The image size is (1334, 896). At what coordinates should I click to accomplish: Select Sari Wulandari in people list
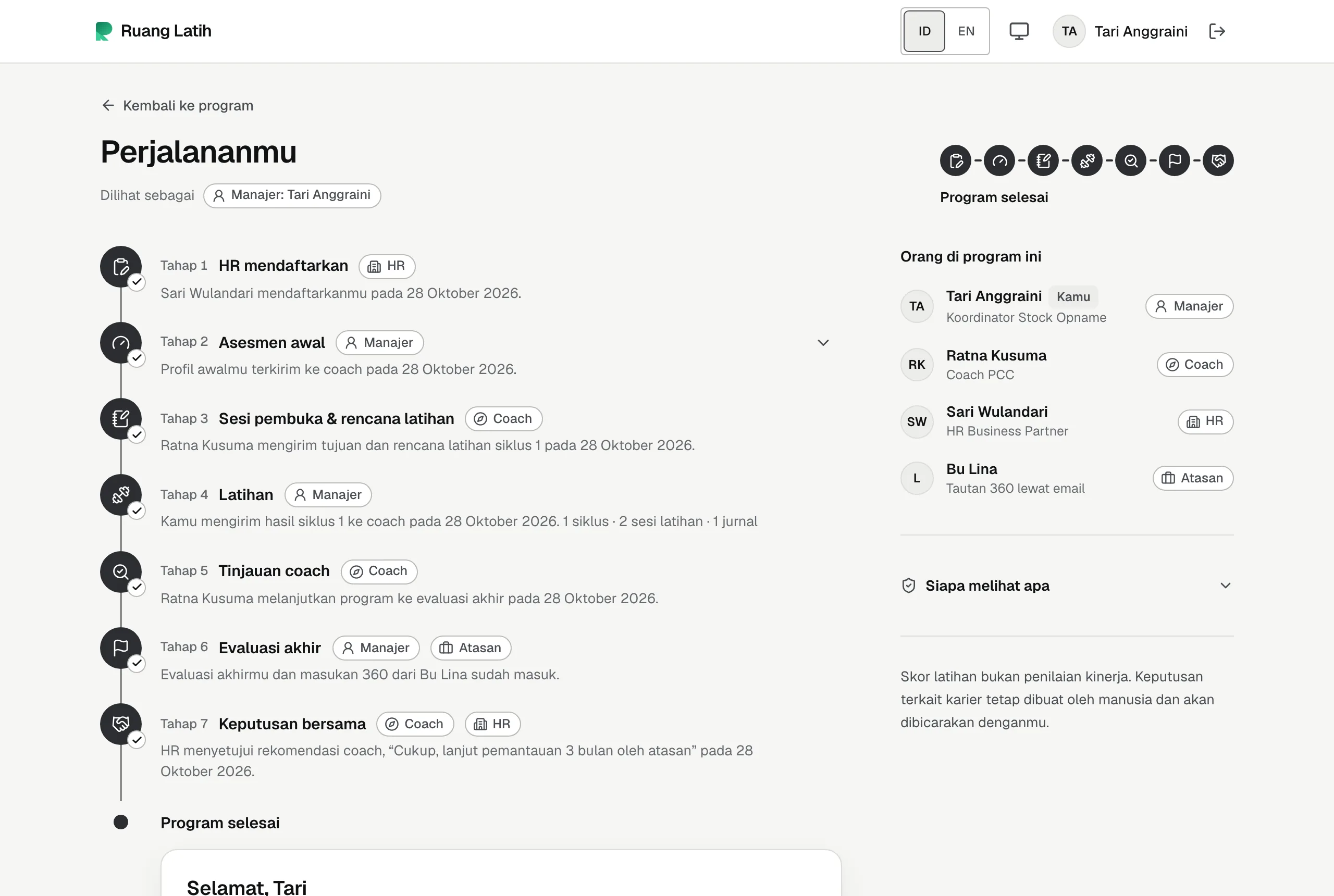1067,421
